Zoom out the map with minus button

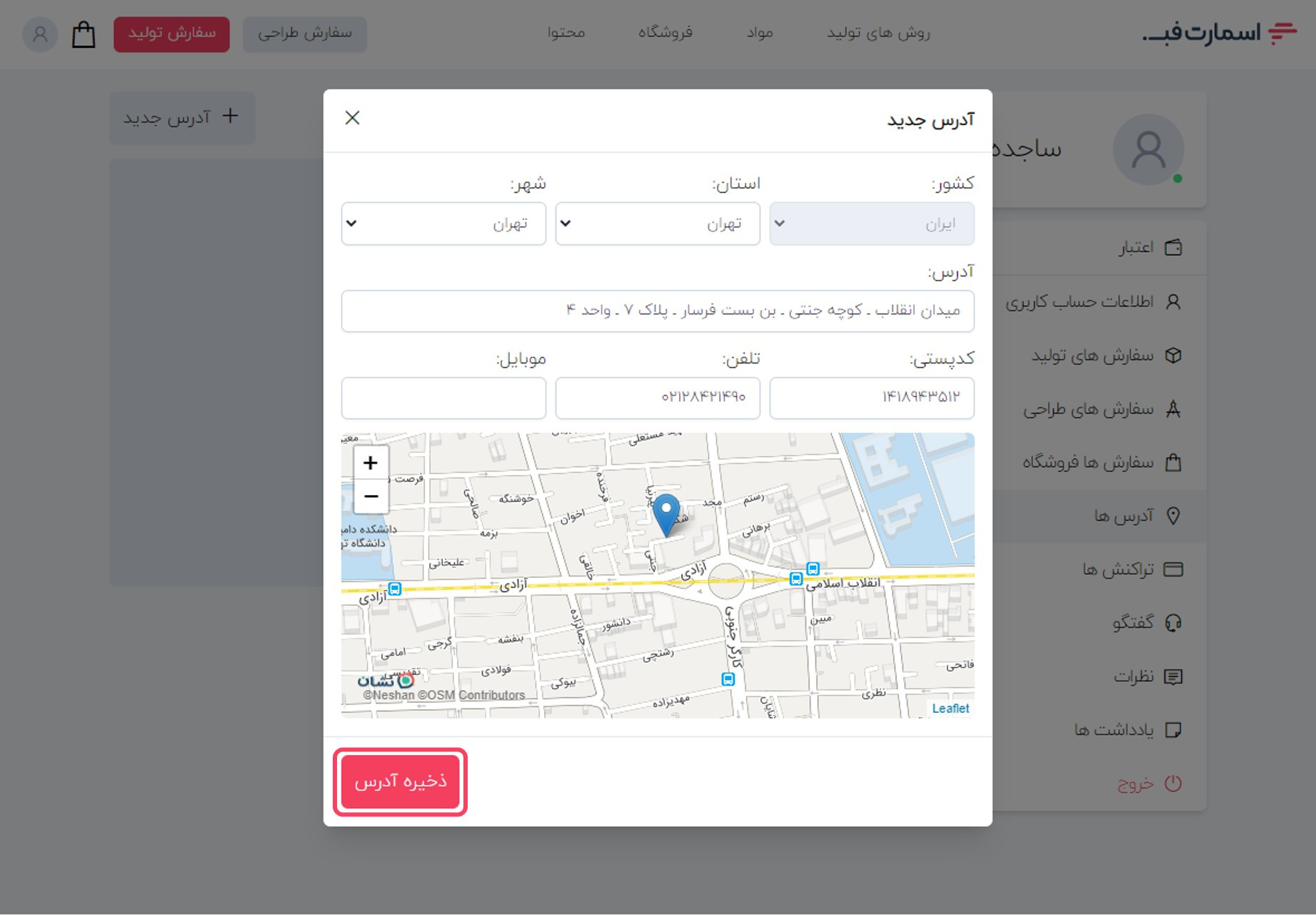pyautogui.click(x=371, y=496)
